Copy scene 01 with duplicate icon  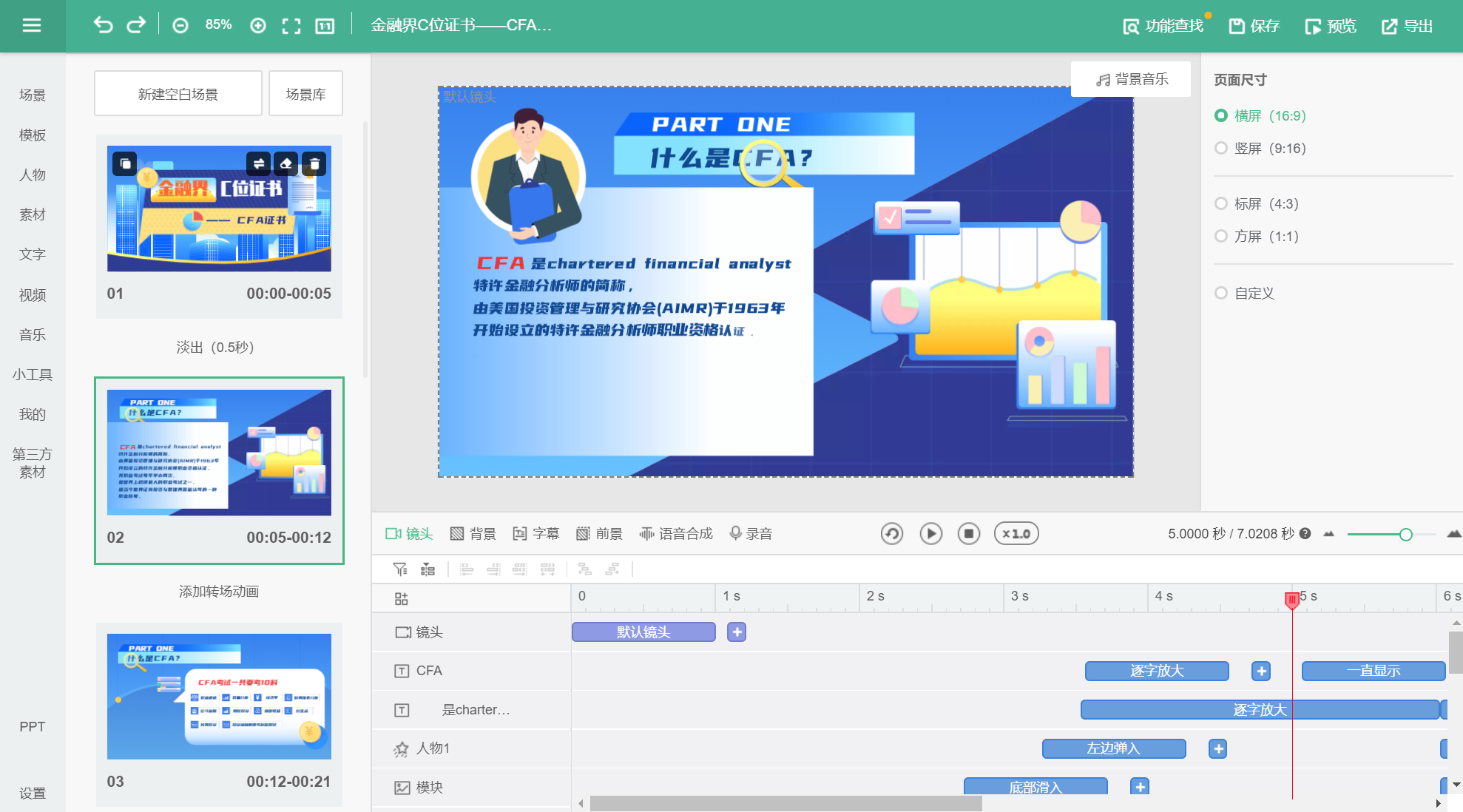coord(125,163)
